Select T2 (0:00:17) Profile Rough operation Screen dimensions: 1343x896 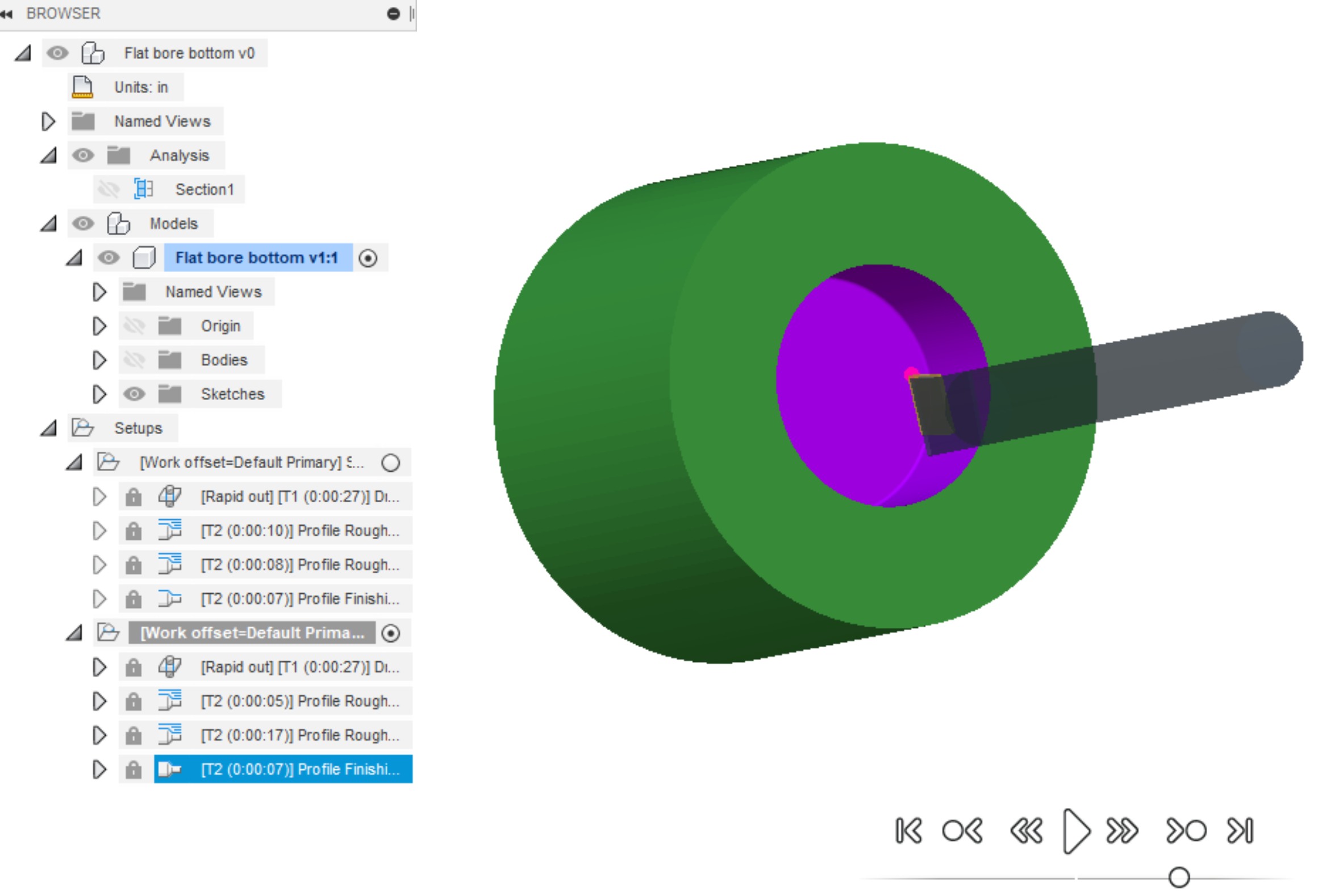tap(300, 735)
